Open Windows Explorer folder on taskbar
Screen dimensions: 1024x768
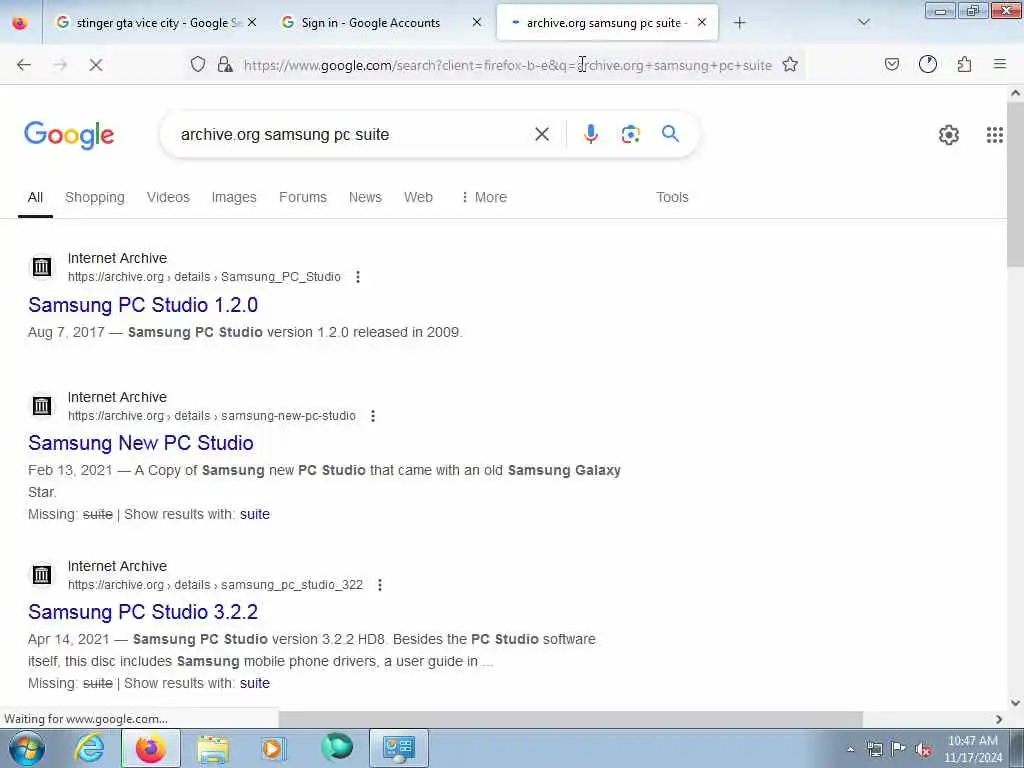(x=212, y=748)
